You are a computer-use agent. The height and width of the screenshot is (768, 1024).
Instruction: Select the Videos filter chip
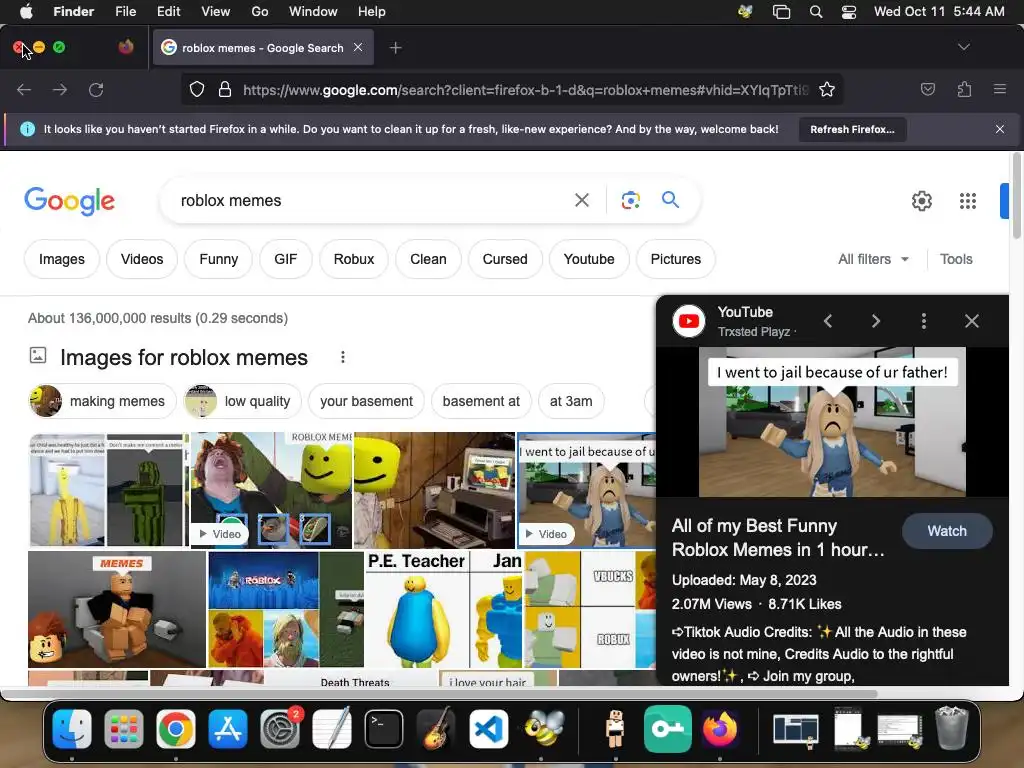pyautogui.click(x=142, y=259)
